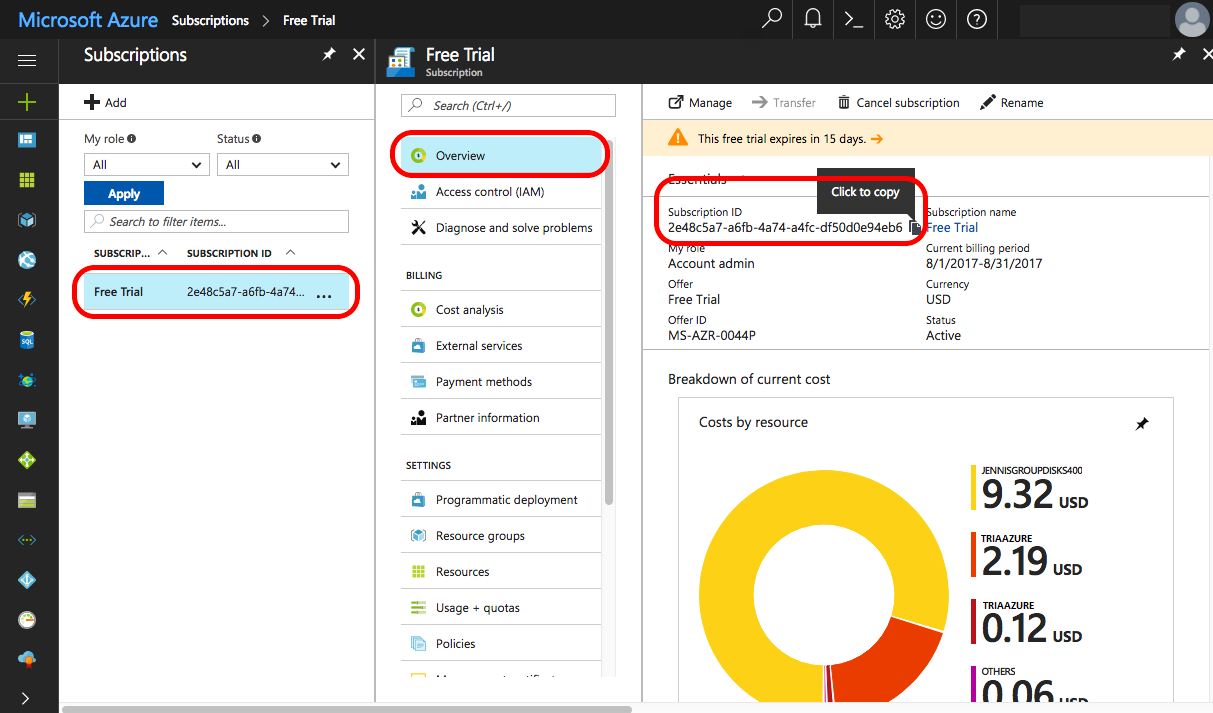Open Dashboard from the left sidebar
The width and height of the screenshot is (1213, 713).
[x=27, y=140]
